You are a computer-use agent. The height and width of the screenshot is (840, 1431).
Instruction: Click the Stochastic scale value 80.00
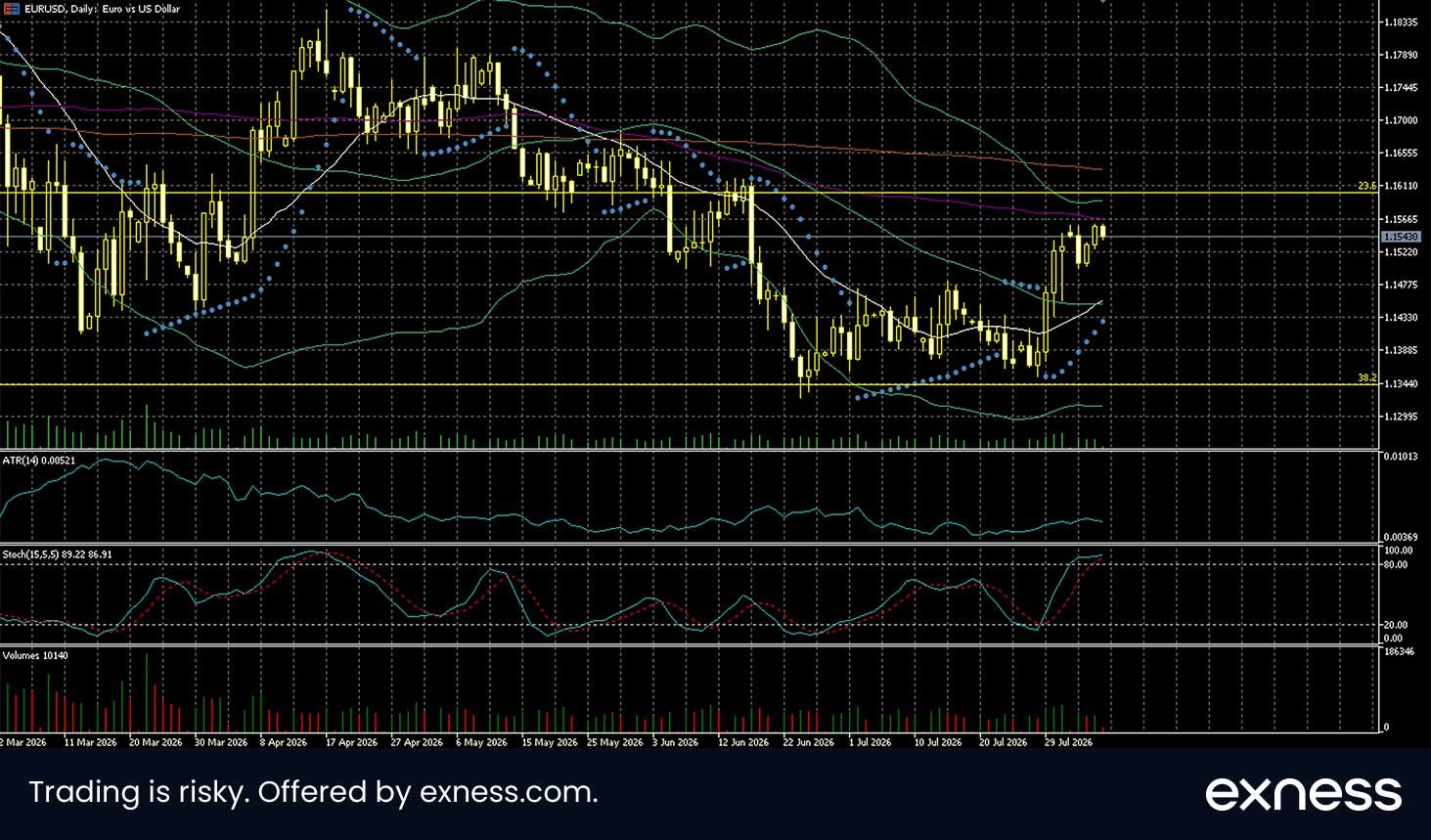pos(1397,565)
